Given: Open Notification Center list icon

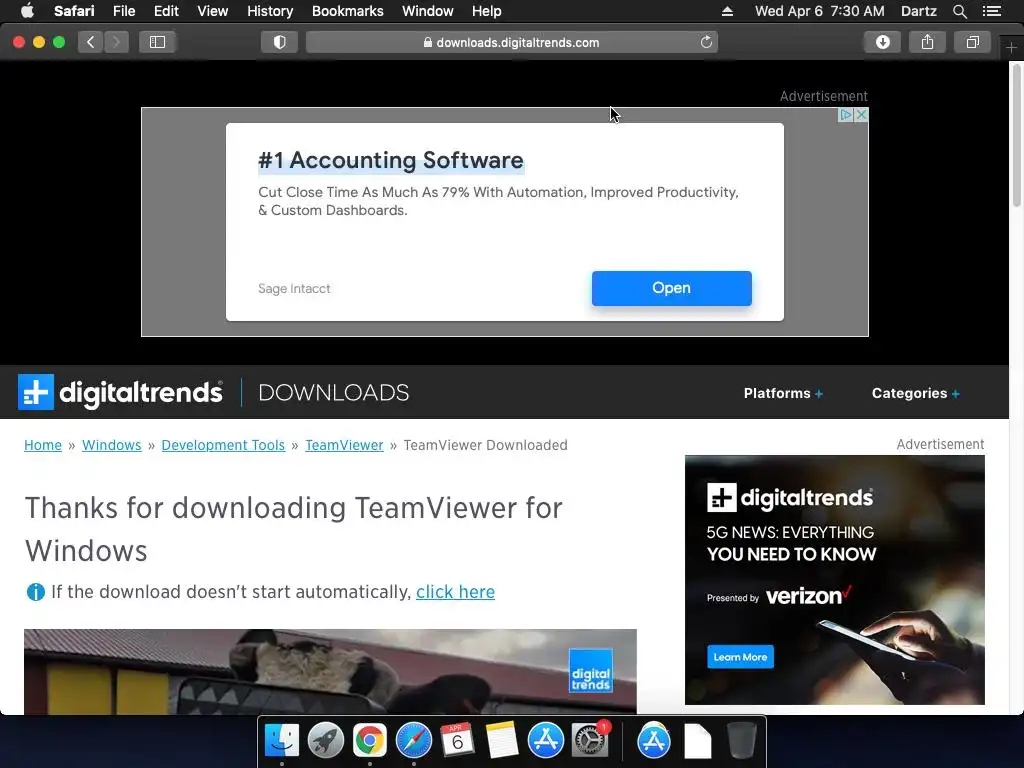Looking at the screenshot, I should pos(991,11).
